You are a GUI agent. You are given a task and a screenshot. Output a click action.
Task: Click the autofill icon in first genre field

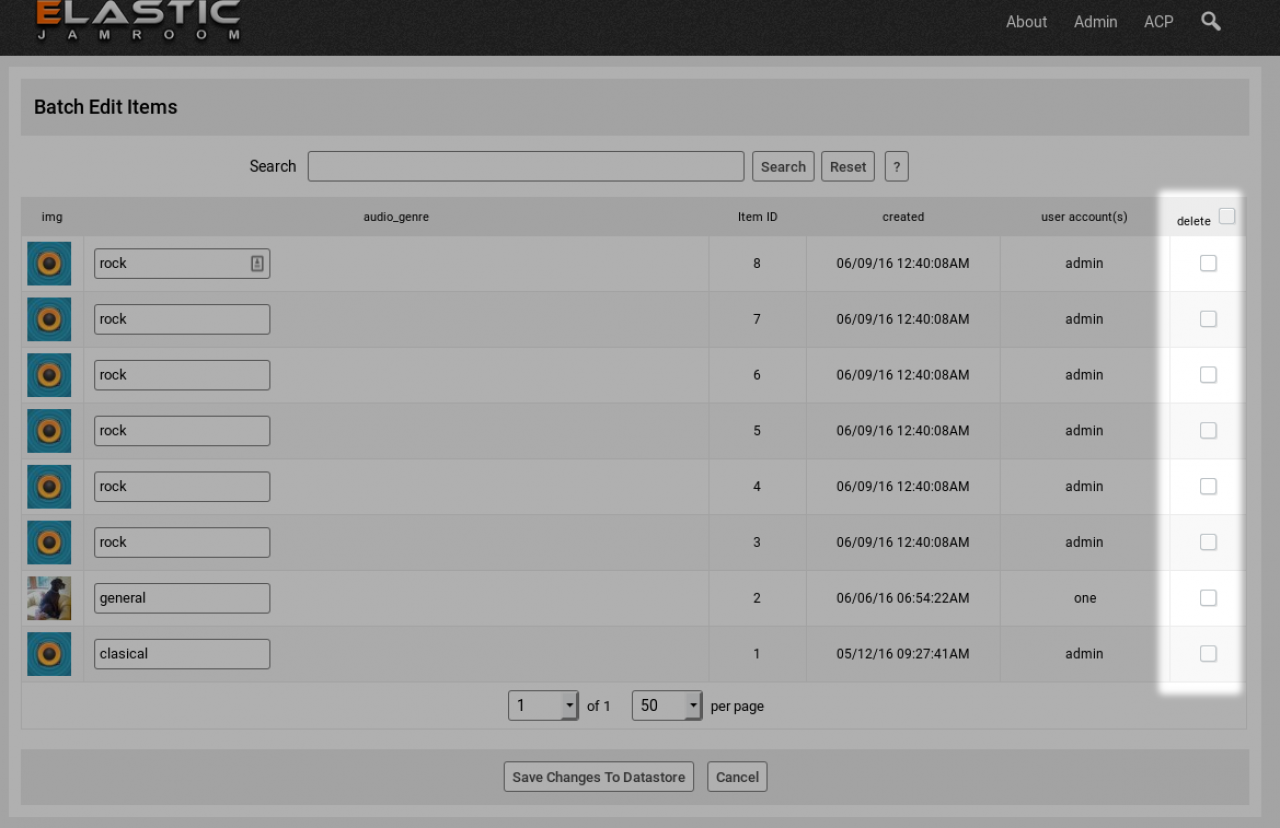257,264
